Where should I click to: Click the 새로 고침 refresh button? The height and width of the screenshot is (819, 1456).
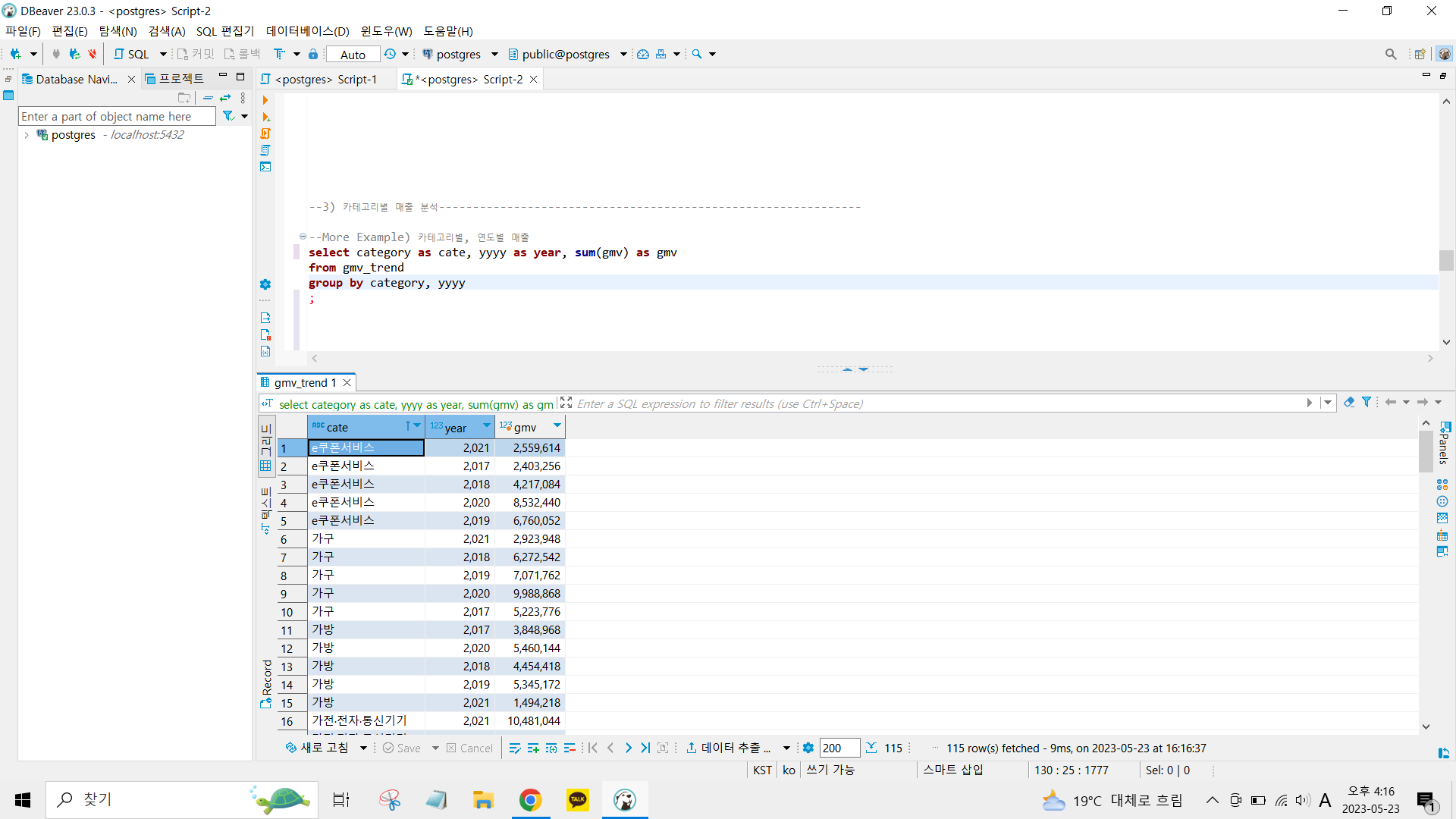point(318,748)
